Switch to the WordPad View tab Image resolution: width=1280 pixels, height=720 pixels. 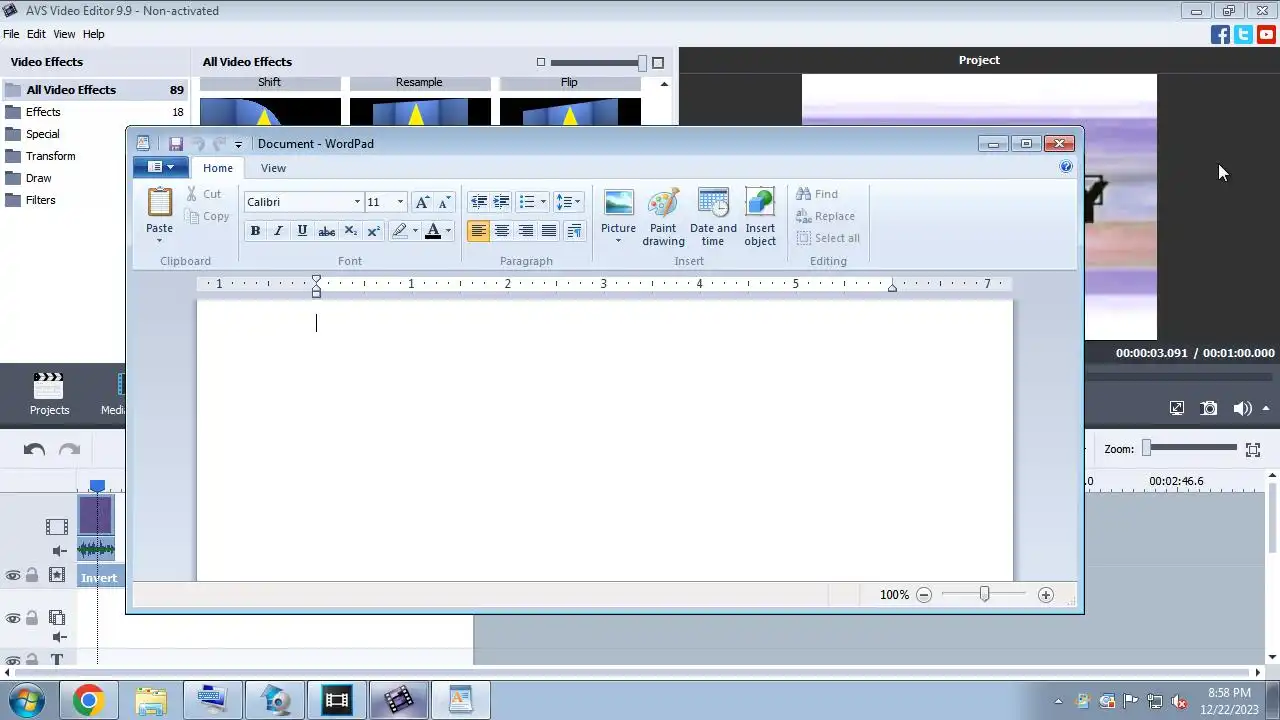(273, 168)
